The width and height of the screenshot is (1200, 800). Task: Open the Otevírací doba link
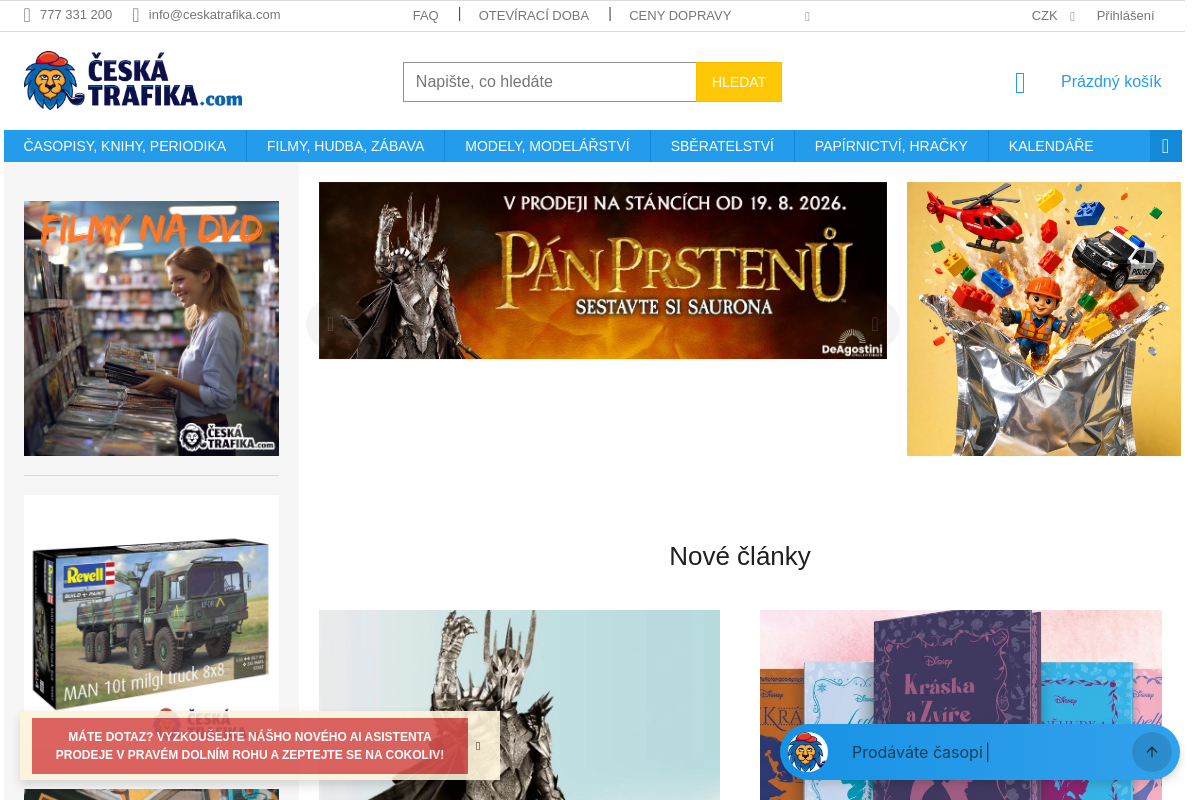click(533, 16)
